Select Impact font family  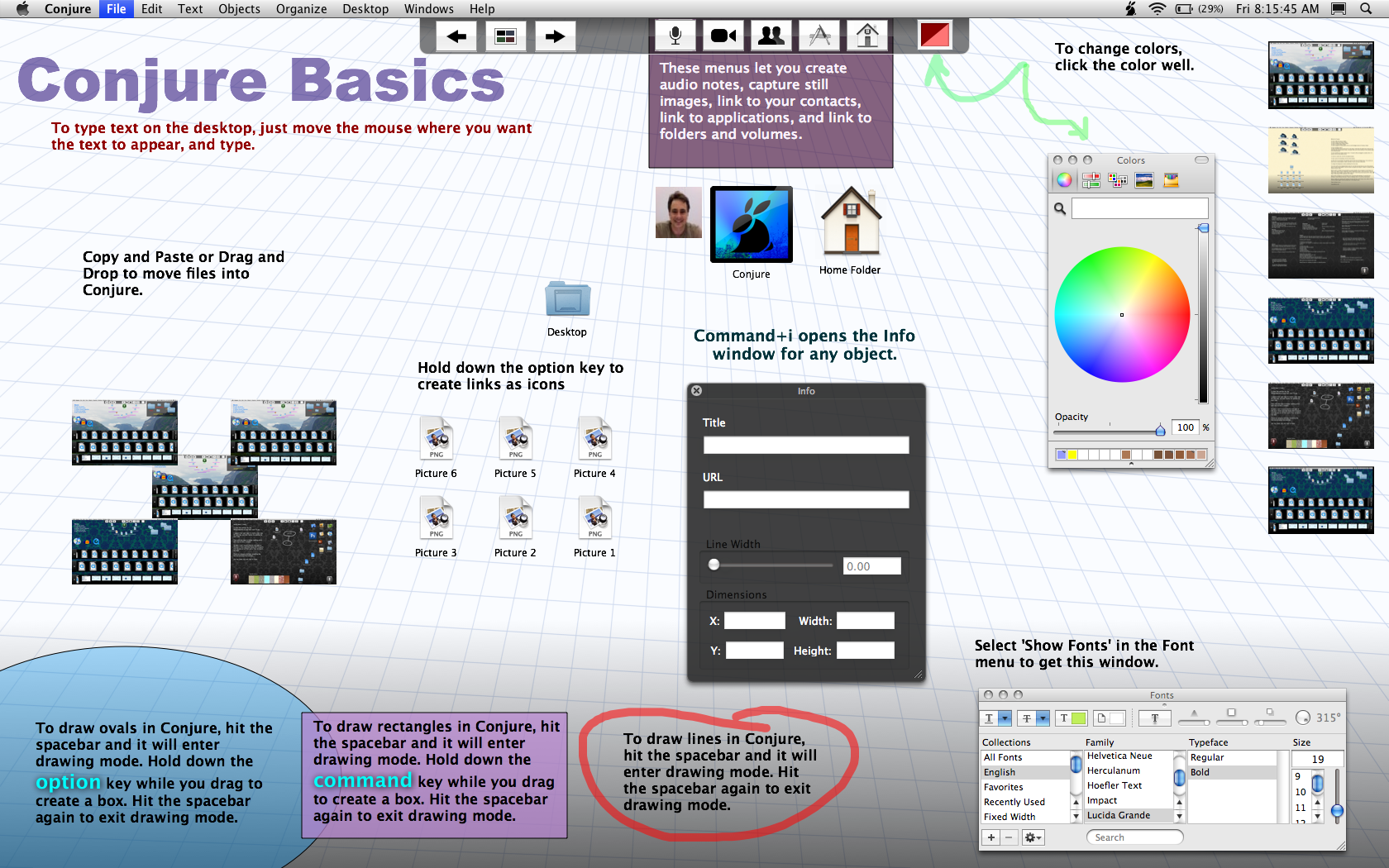coord(1129,800)
